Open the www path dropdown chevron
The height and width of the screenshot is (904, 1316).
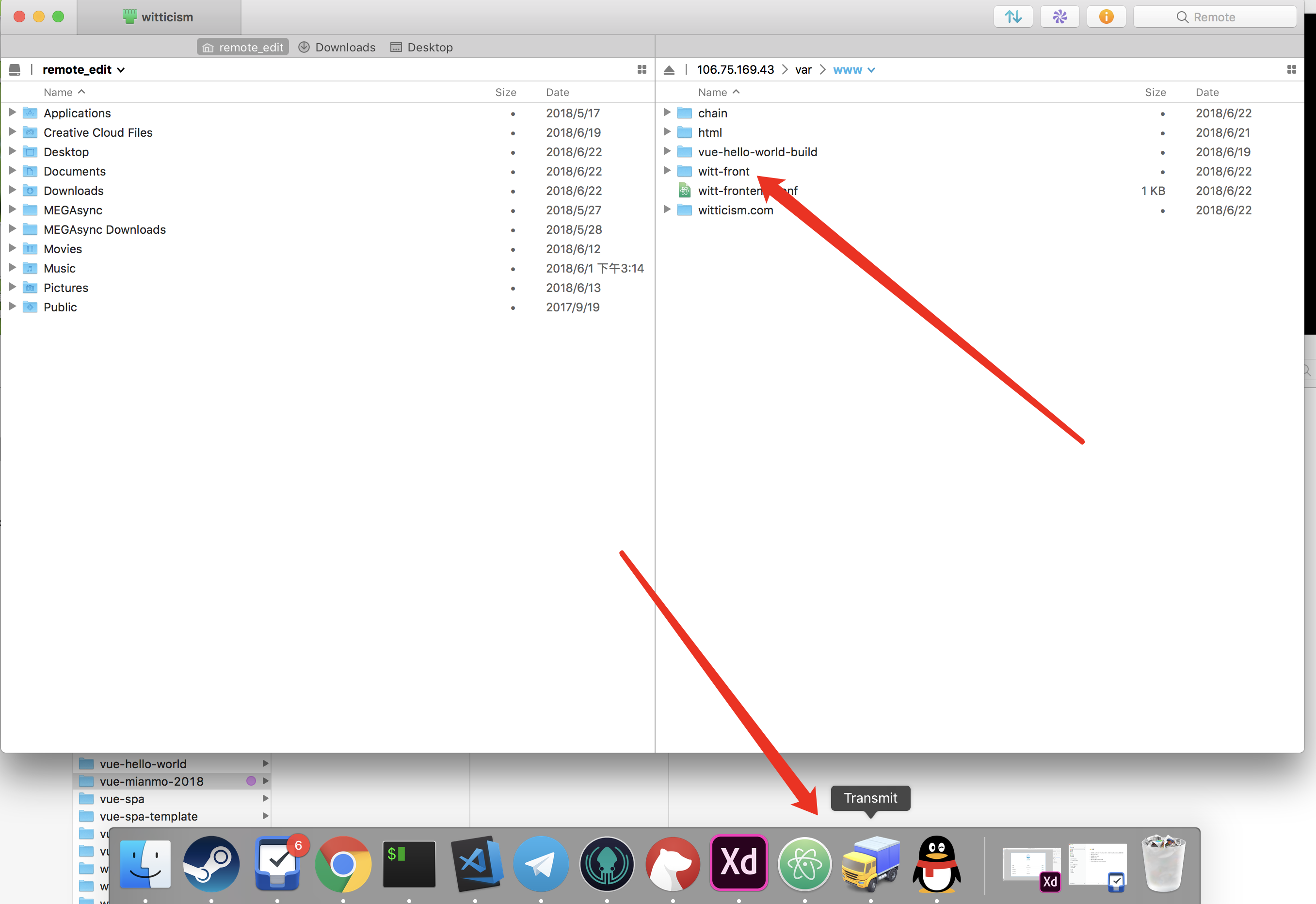coord(871,70)
